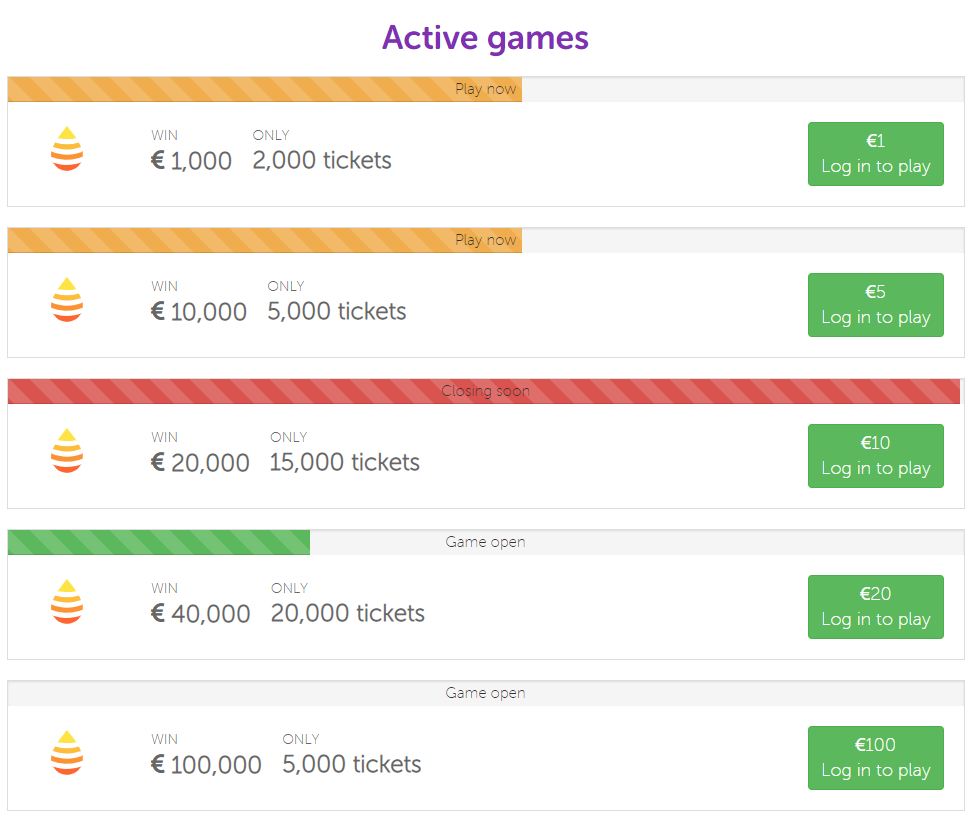Click the droplet icon in the €10,000 game
Viewport: 975px width, 818px height.
[x=67, y=300]
